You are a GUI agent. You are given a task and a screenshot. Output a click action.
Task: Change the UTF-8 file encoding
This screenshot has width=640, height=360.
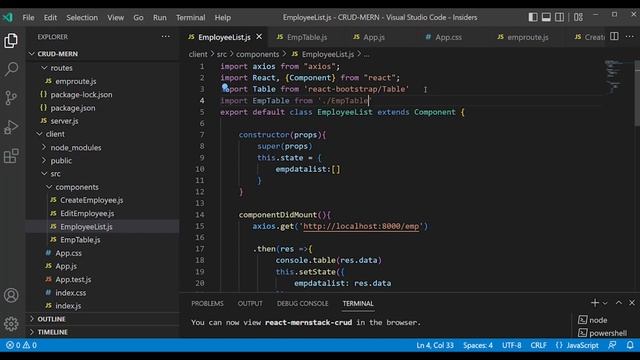coord(511,345)
